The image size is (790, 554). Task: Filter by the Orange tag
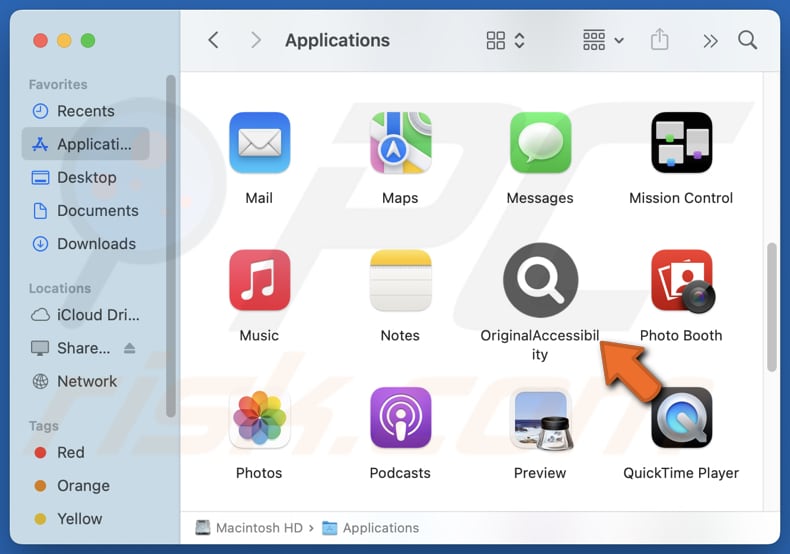tap(86, 486)
